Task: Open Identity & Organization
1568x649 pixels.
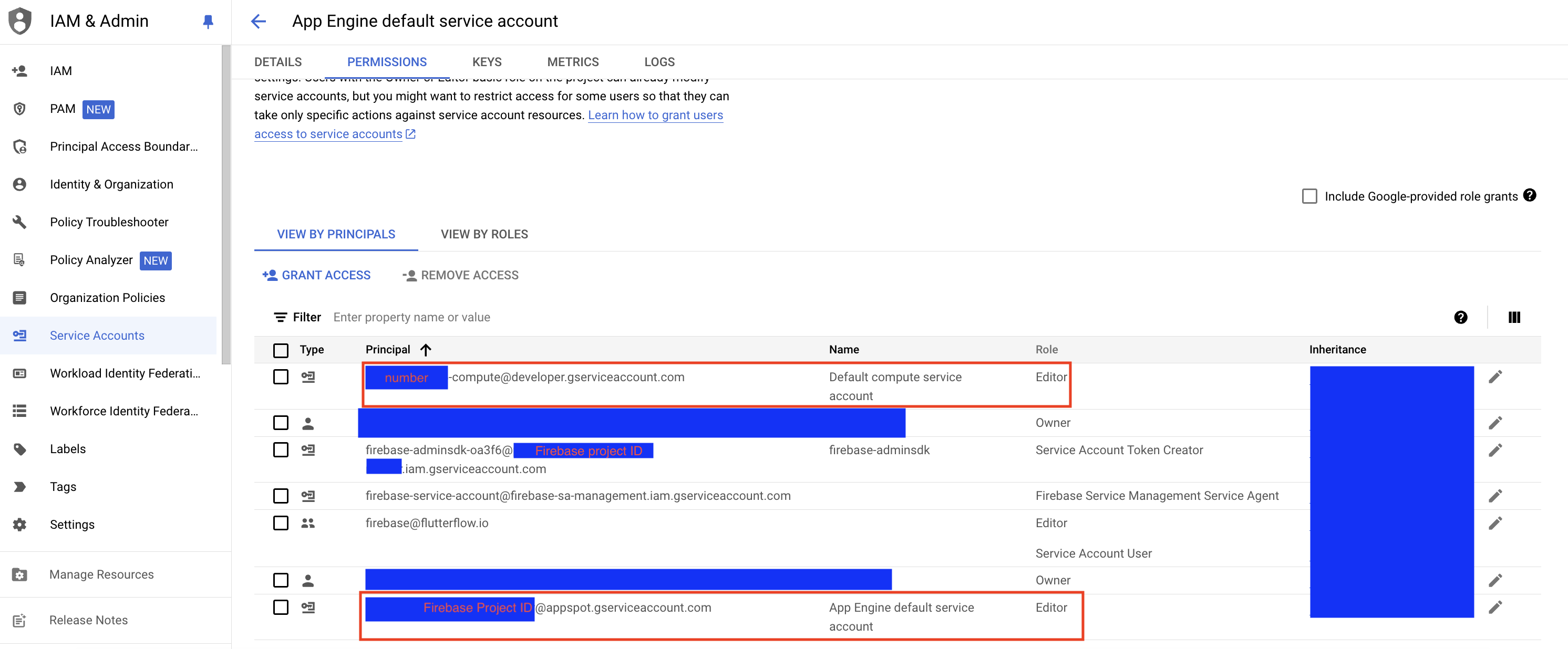Action: click(108, 184)
